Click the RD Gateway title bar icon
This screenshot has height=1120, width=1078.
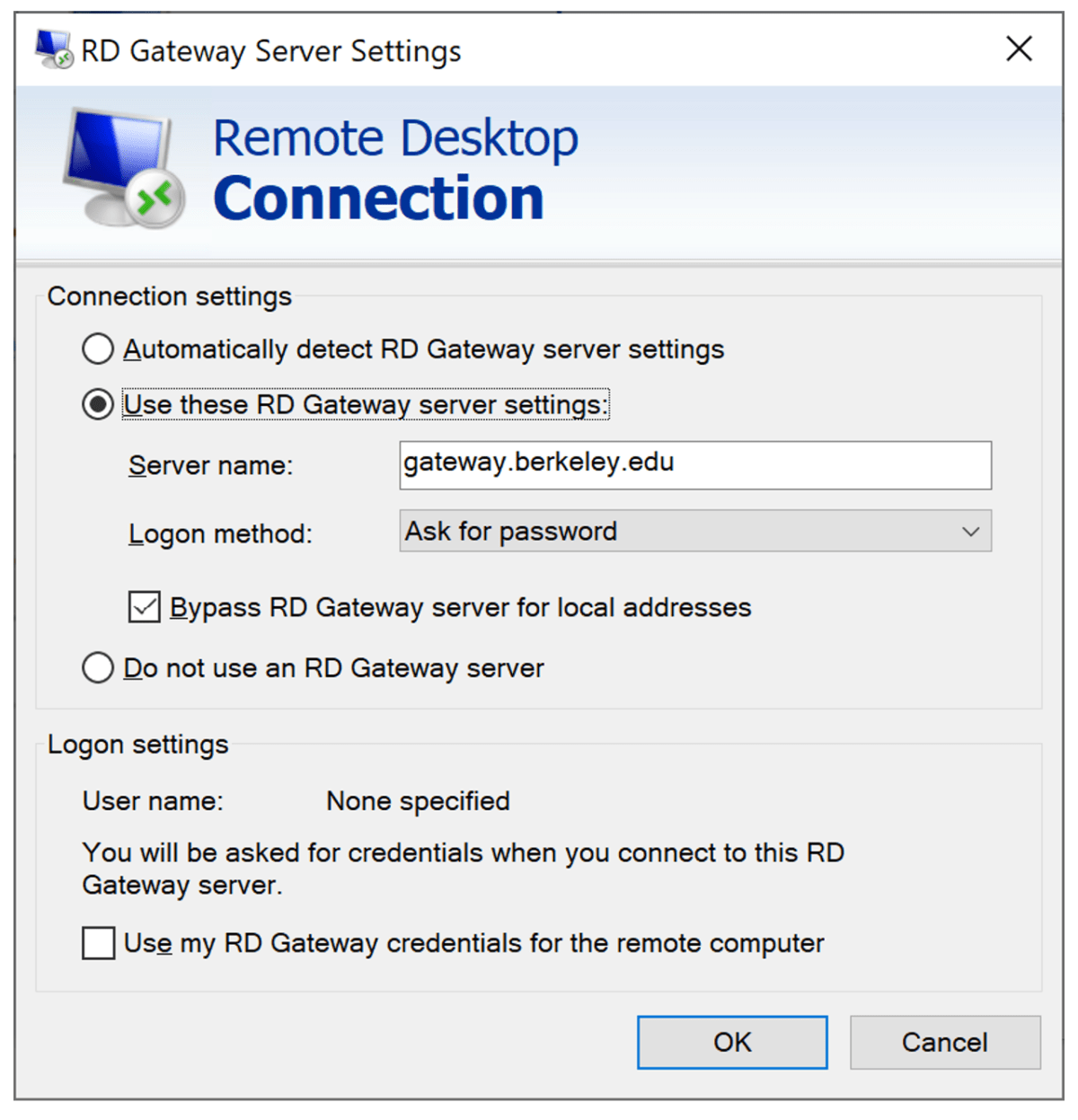[x=53, y=49]
